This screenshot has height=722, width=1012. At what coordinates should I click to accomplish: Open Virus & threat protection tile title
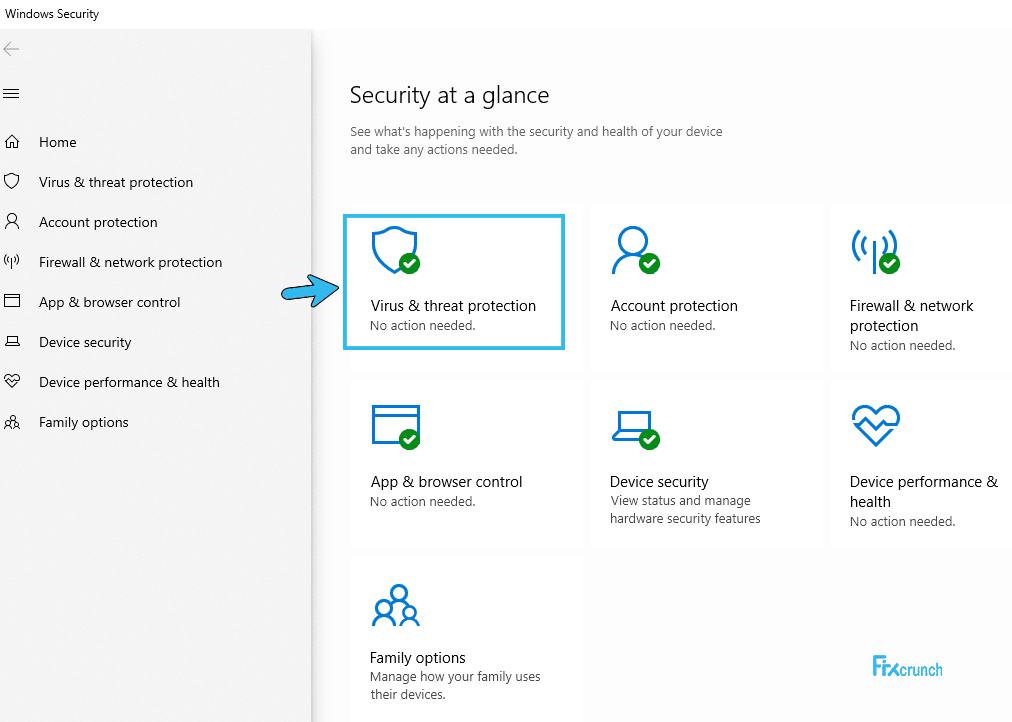(453, 306)
